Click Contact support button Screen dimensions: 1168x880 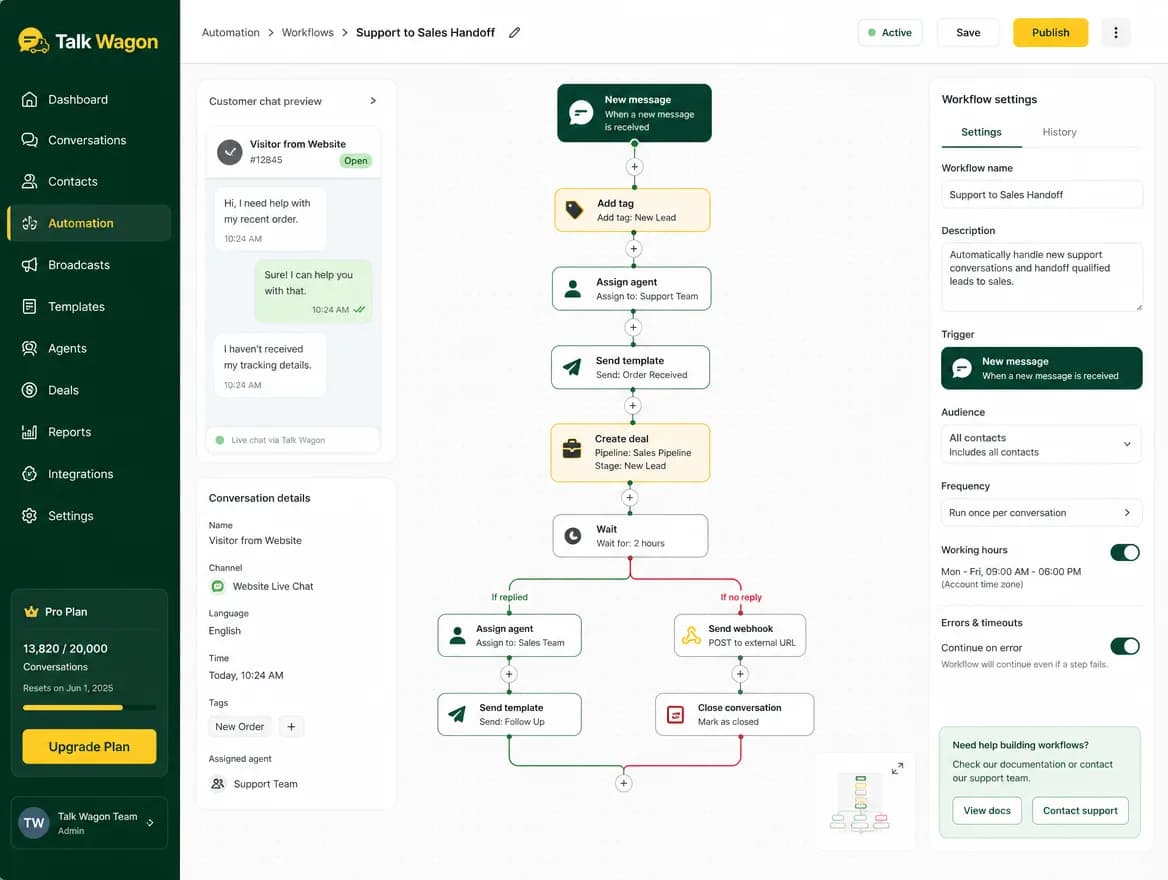tap(1080, 810)
